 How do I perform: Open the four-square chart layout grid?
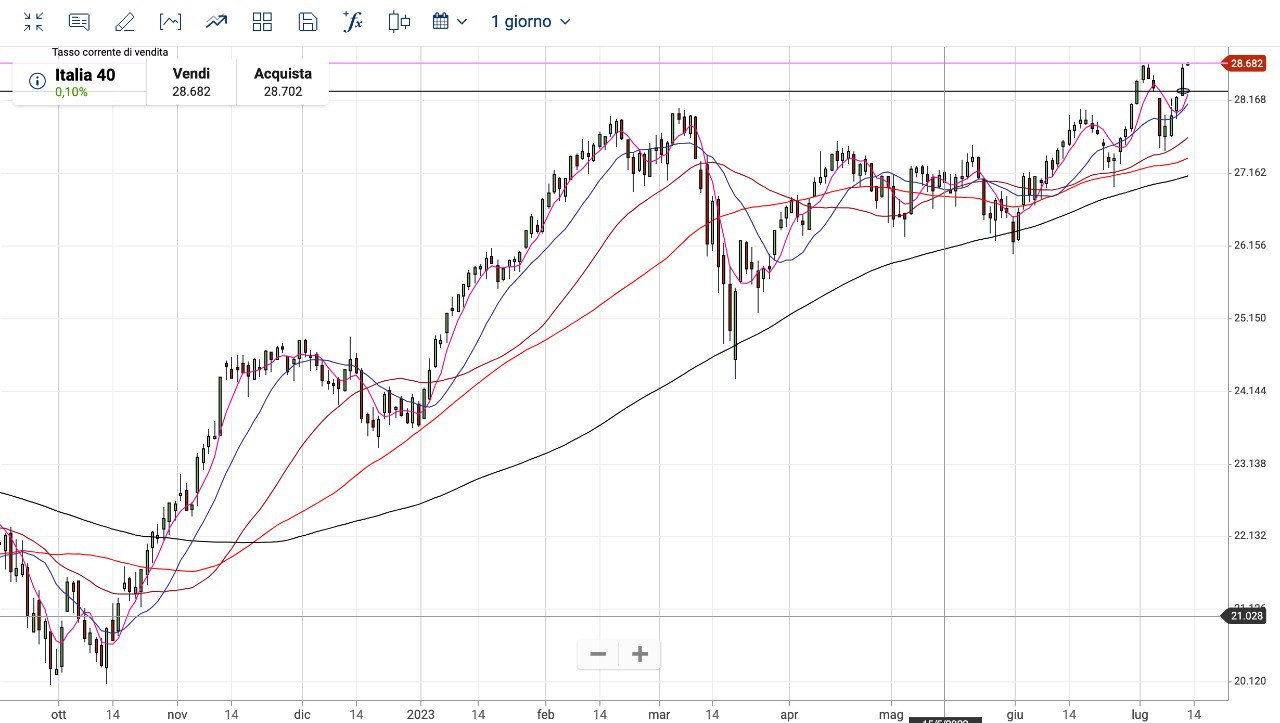[262, 22]
